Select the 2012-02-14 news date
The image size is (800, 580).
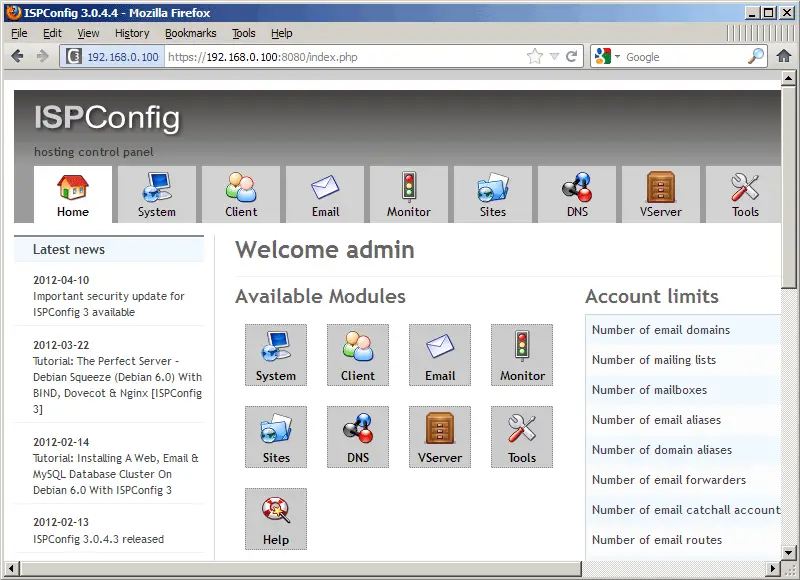(61, 442)
